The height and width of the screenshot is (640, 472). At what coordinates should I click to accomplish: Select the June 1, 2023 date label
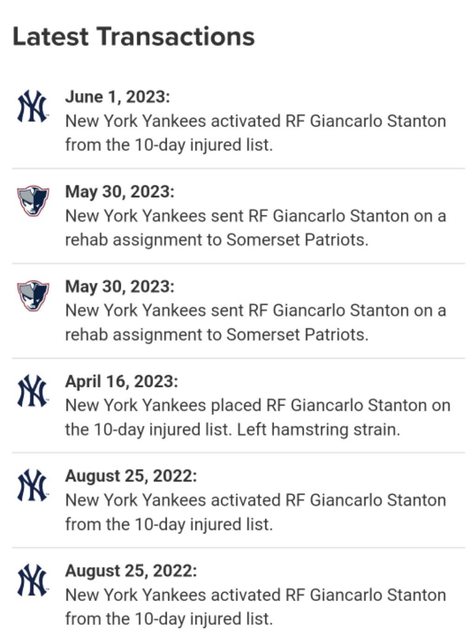coord(118,97)
